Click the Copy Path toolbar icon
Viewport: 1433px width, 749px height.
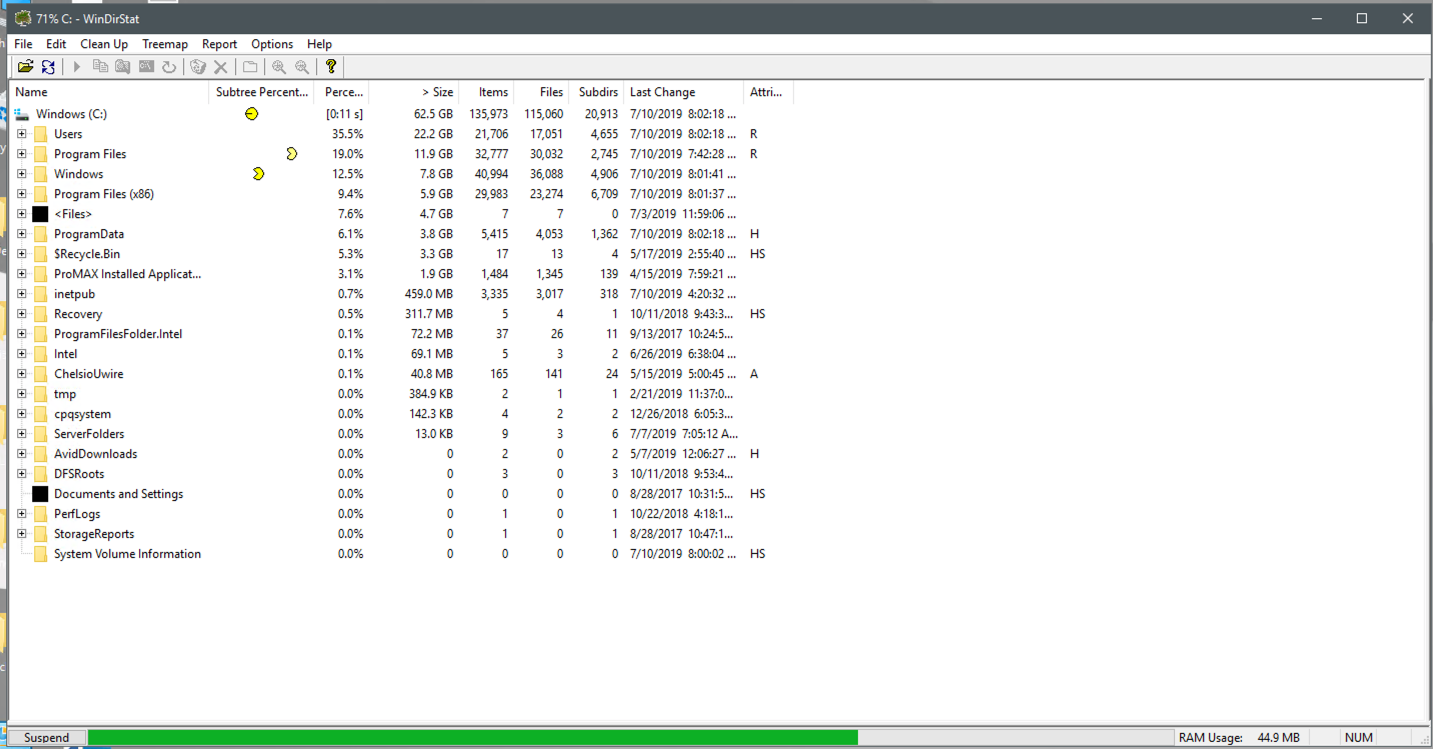[100, 67]
